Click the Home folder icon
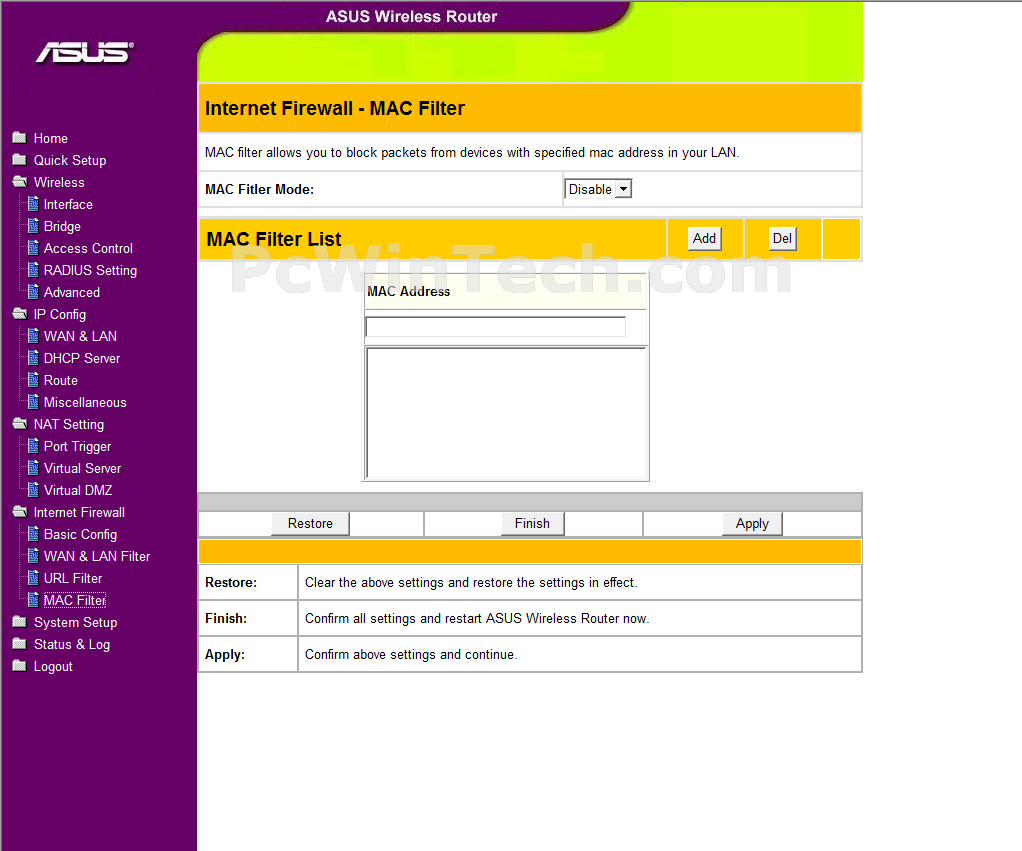 (x=20, y=137)
